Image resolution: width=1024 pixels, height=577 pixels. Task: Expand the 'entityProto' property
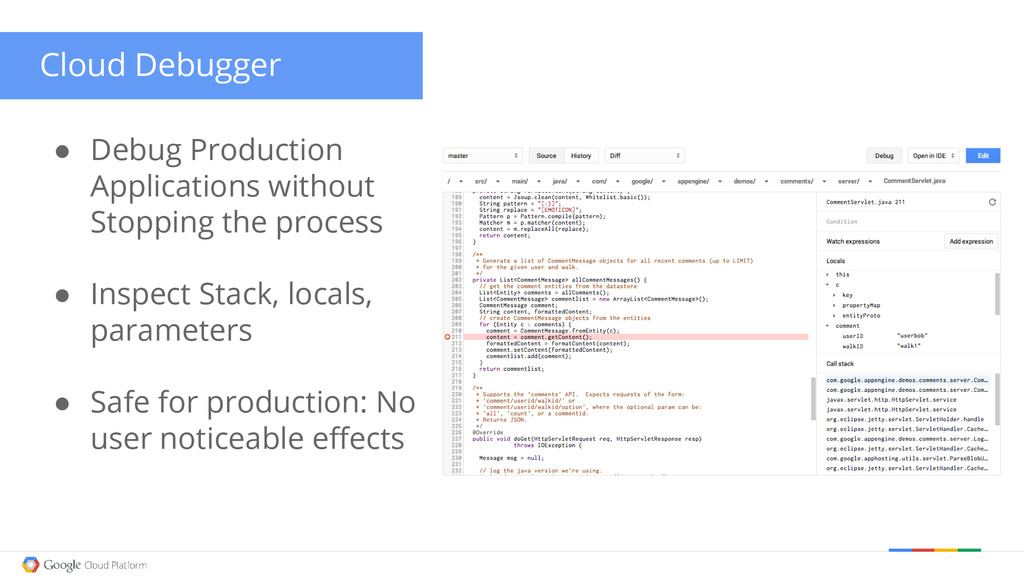pyautogui.click(x=834, y=316)
